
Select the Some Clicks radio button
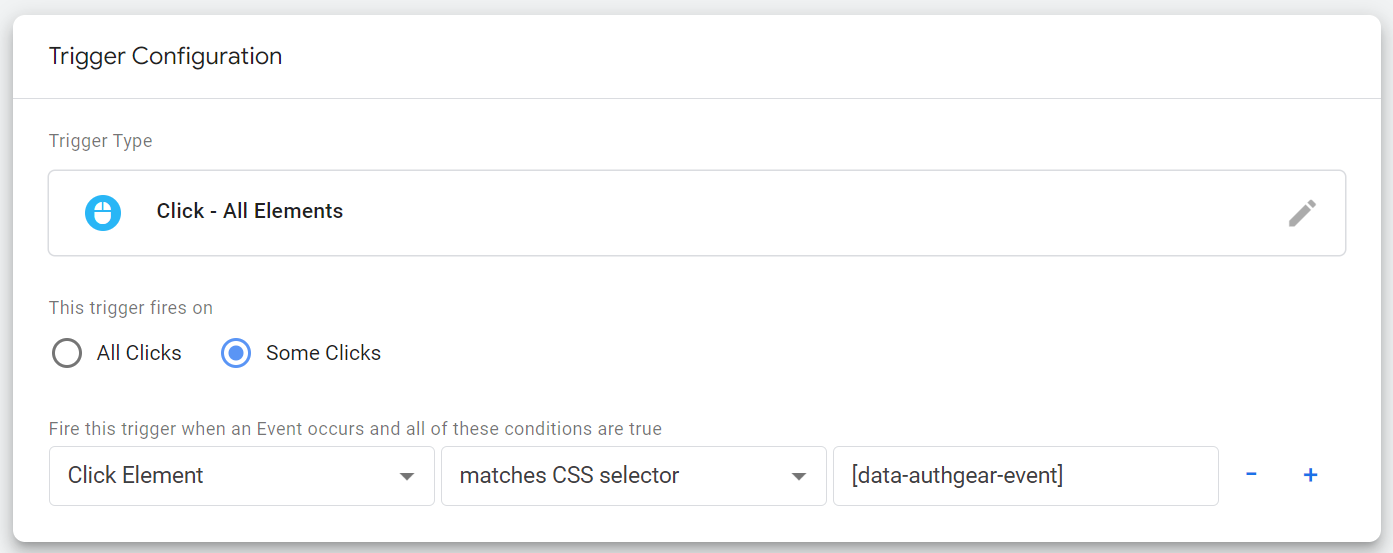point(236,353)
